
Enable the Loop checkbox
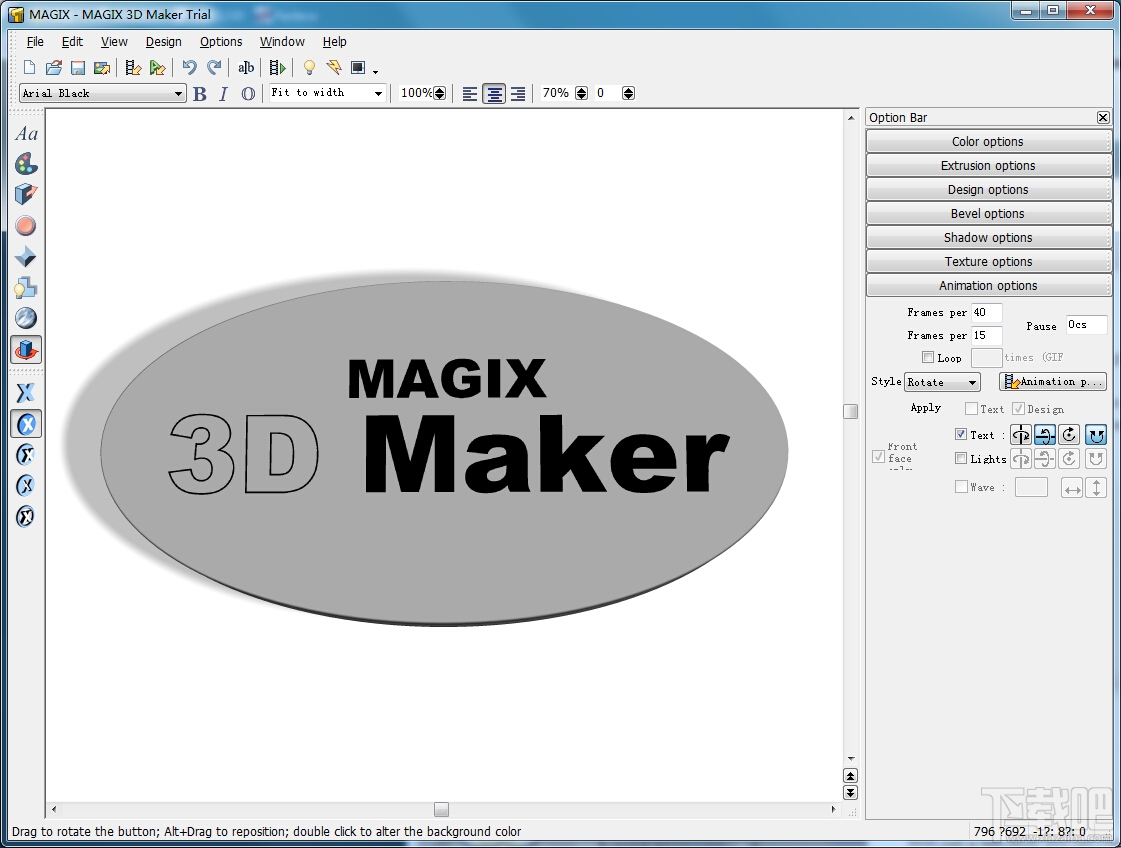(x=928, y=358)
